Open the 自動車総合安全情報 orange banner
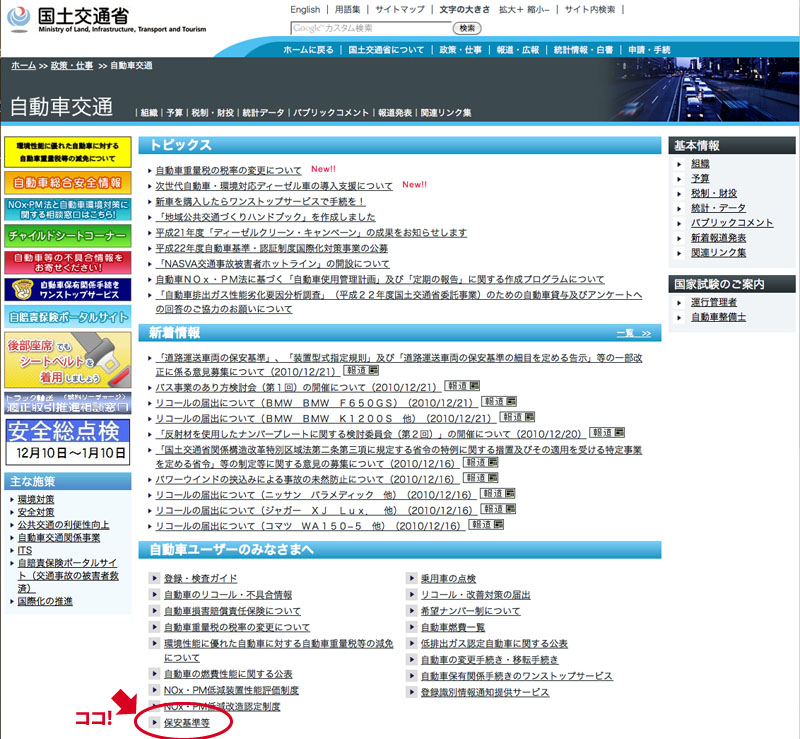This screenshot has height=739, width=800. (x=67, y=182)
